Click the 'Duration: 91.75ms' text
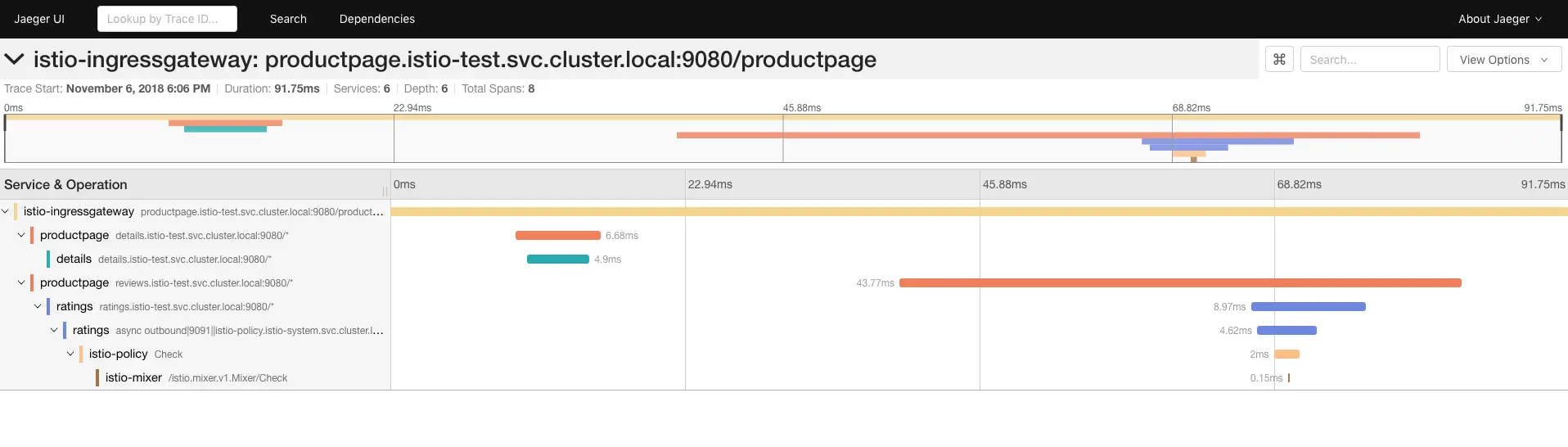 [x=272, y=88]
